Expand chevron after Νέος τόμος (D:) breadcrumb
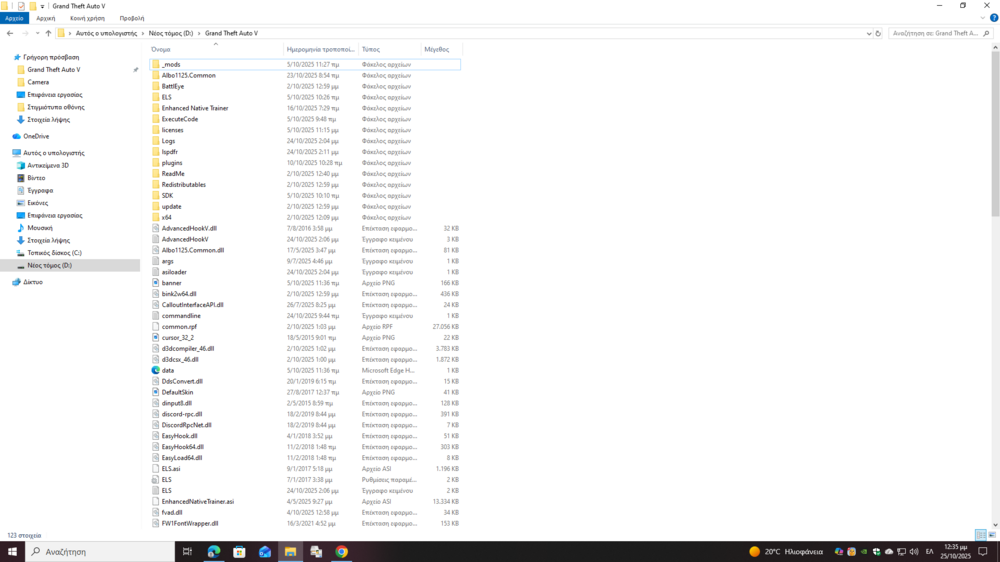1000x562 pixels. point(199,33)
